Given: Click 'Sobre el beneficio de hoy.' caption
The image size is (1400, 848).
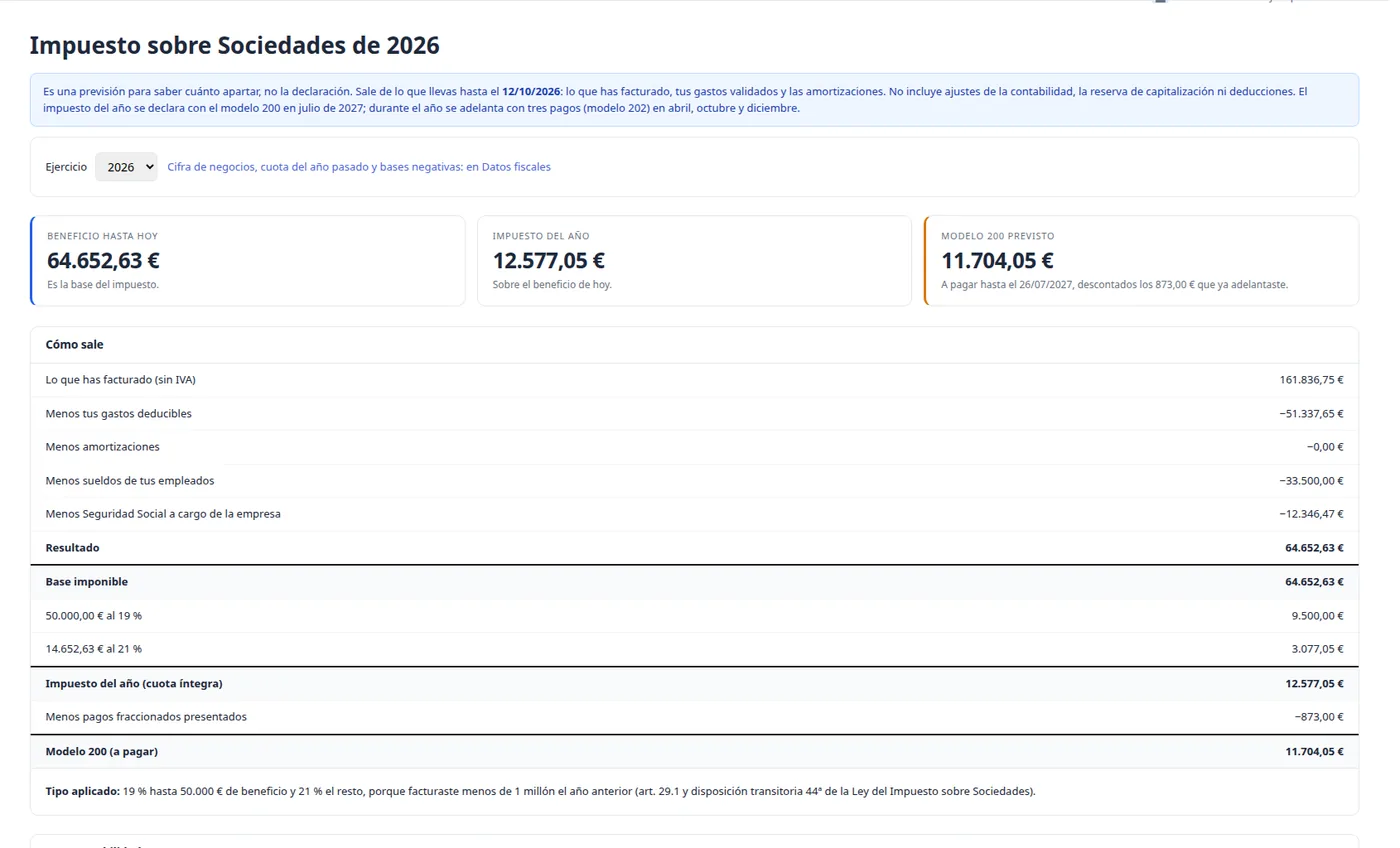Looking at the screenshot, I should coord(552,285).
